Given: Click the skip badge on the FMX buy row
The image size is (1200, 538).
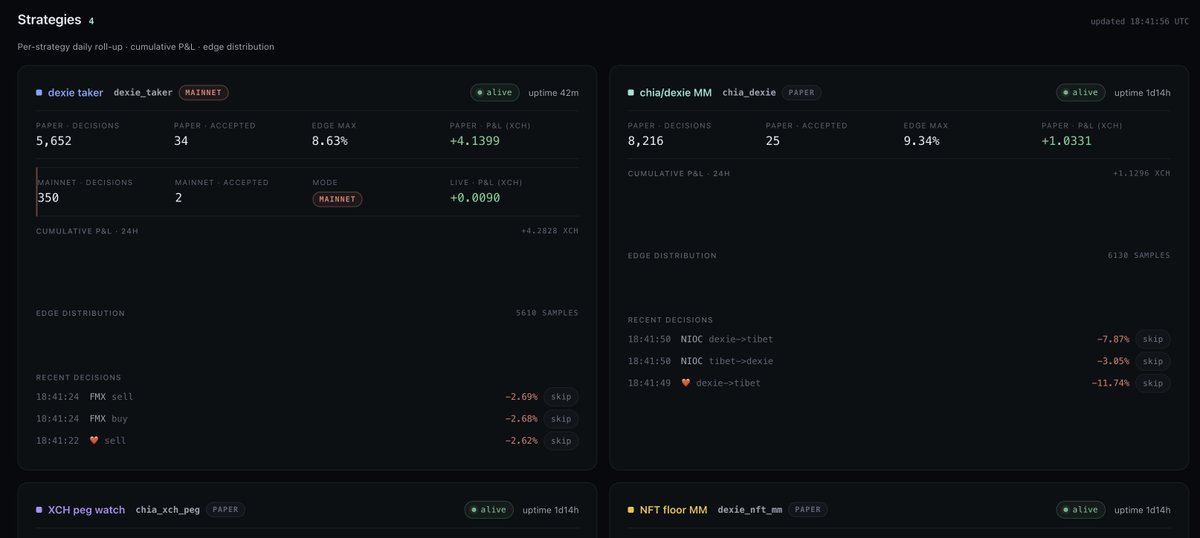Looking at the screenshot, I should tap(561, 419).
